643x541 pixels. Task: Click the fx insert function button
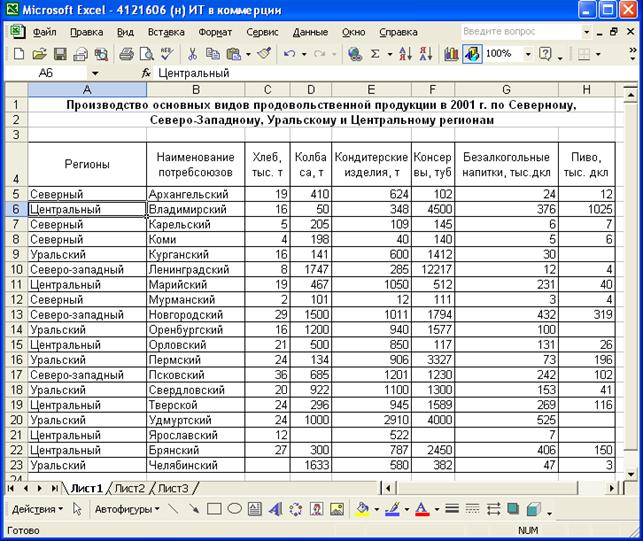tap(146, 73)
